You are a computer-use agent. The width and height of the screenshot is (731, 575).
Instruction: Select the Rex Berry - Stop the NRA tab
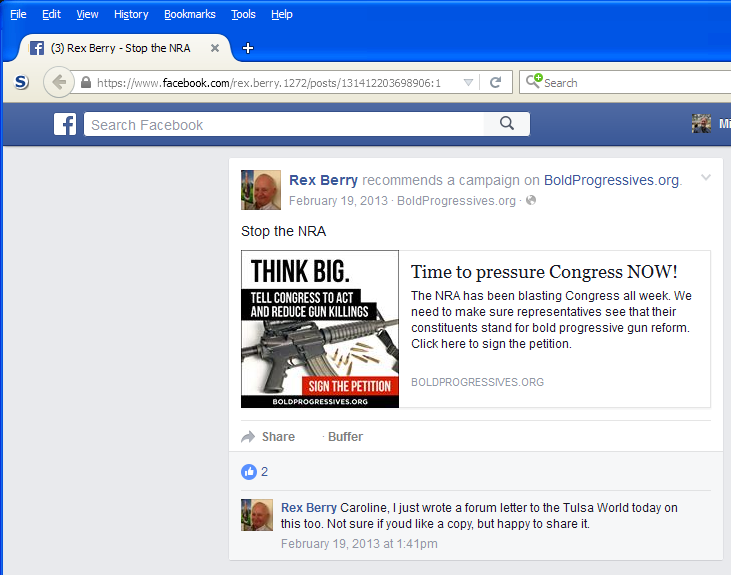coord(124,48)
